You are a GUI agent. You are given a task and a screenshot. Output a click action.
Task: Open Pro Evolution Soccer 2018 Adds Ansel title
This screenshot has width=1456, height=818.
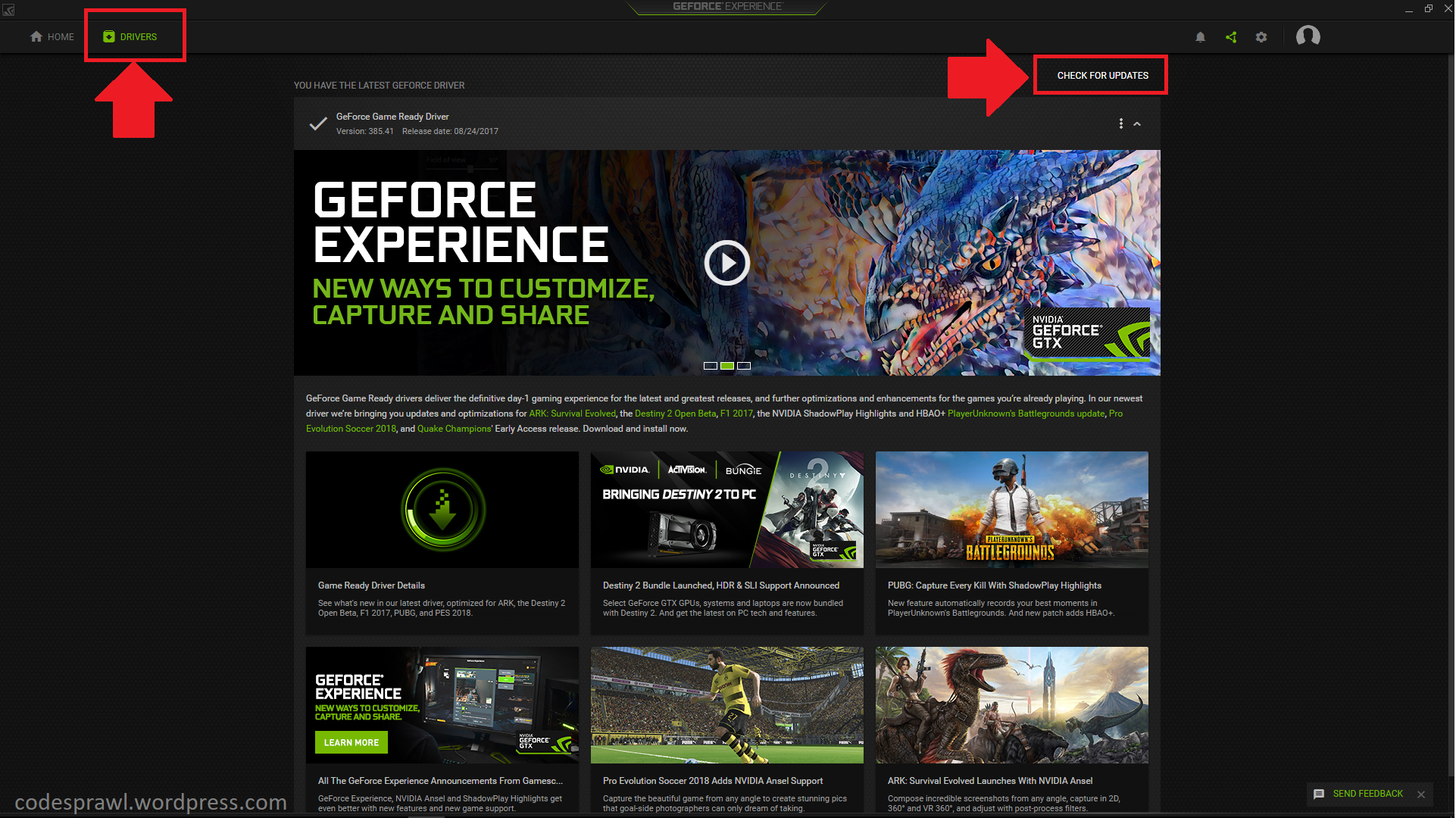pyautogui.click(x=714, y=781)
